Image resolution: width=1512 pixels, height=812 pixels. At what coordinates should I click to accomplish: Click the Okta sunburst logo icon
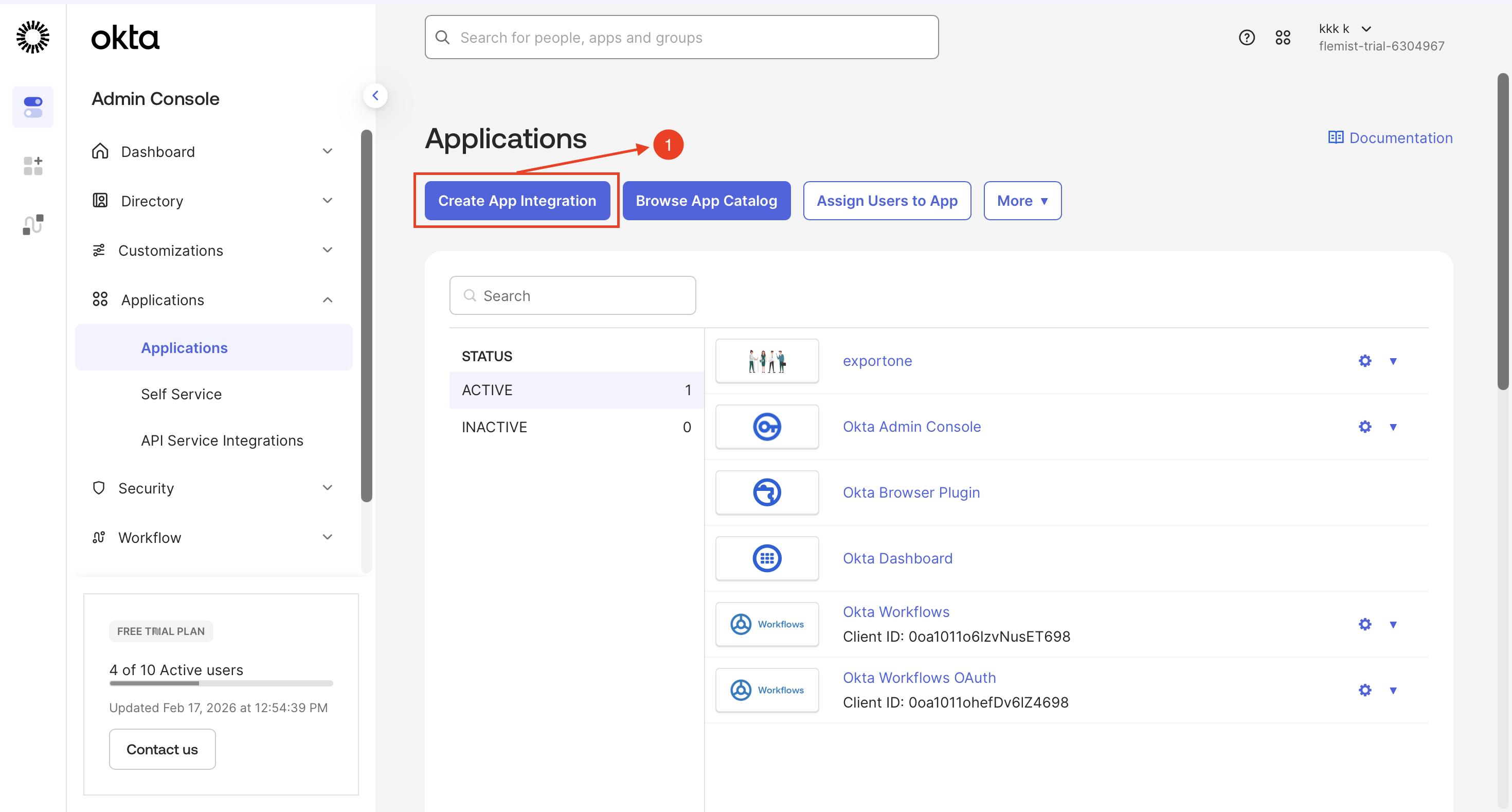[33, 37]
